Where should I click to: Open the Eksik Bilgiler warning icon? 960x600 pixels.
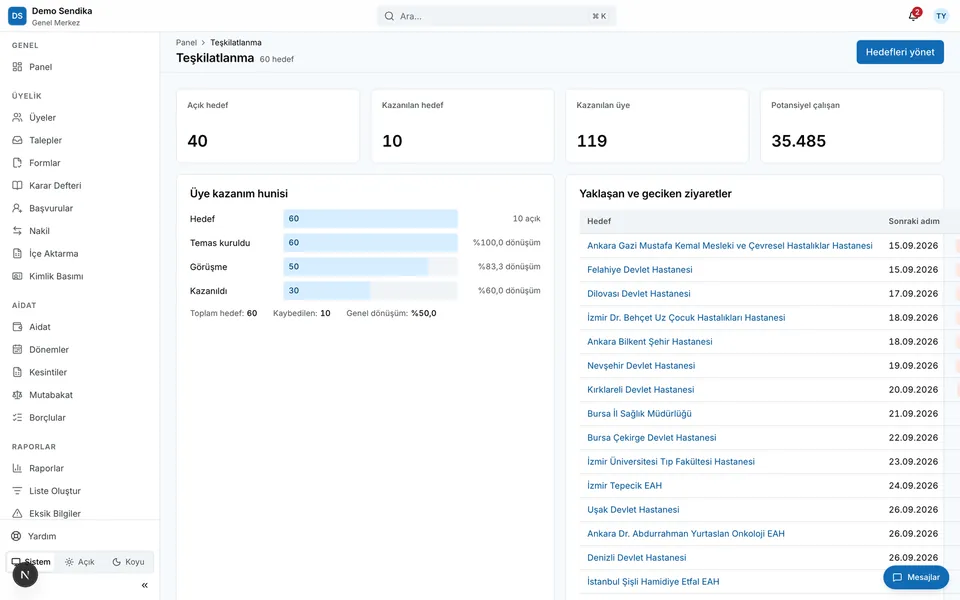tap(17, 513)
